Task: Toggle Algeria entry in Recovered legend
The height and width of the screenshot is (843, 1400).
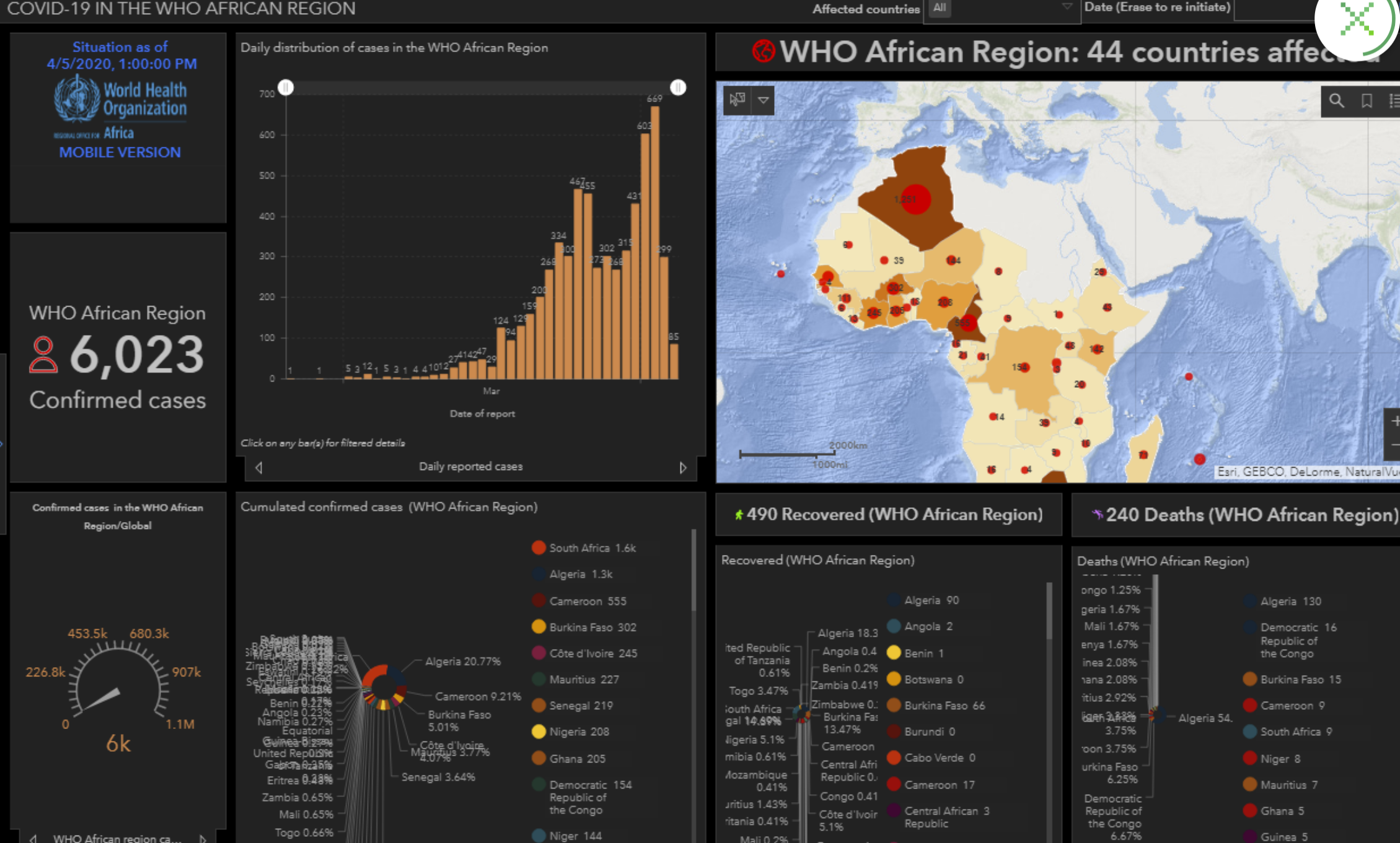Action: (x=923, y=600)
